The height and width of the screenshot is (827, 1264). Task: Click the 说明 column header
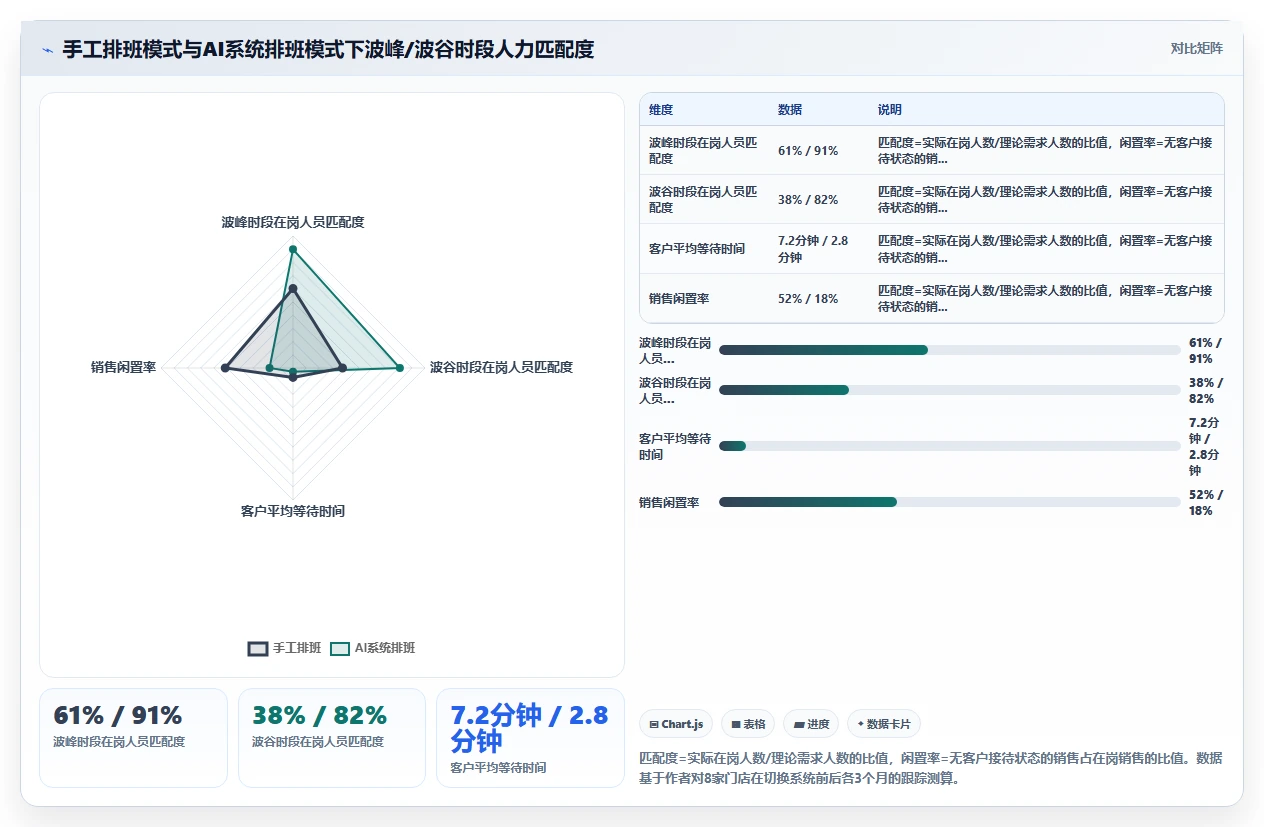point(890,110)
